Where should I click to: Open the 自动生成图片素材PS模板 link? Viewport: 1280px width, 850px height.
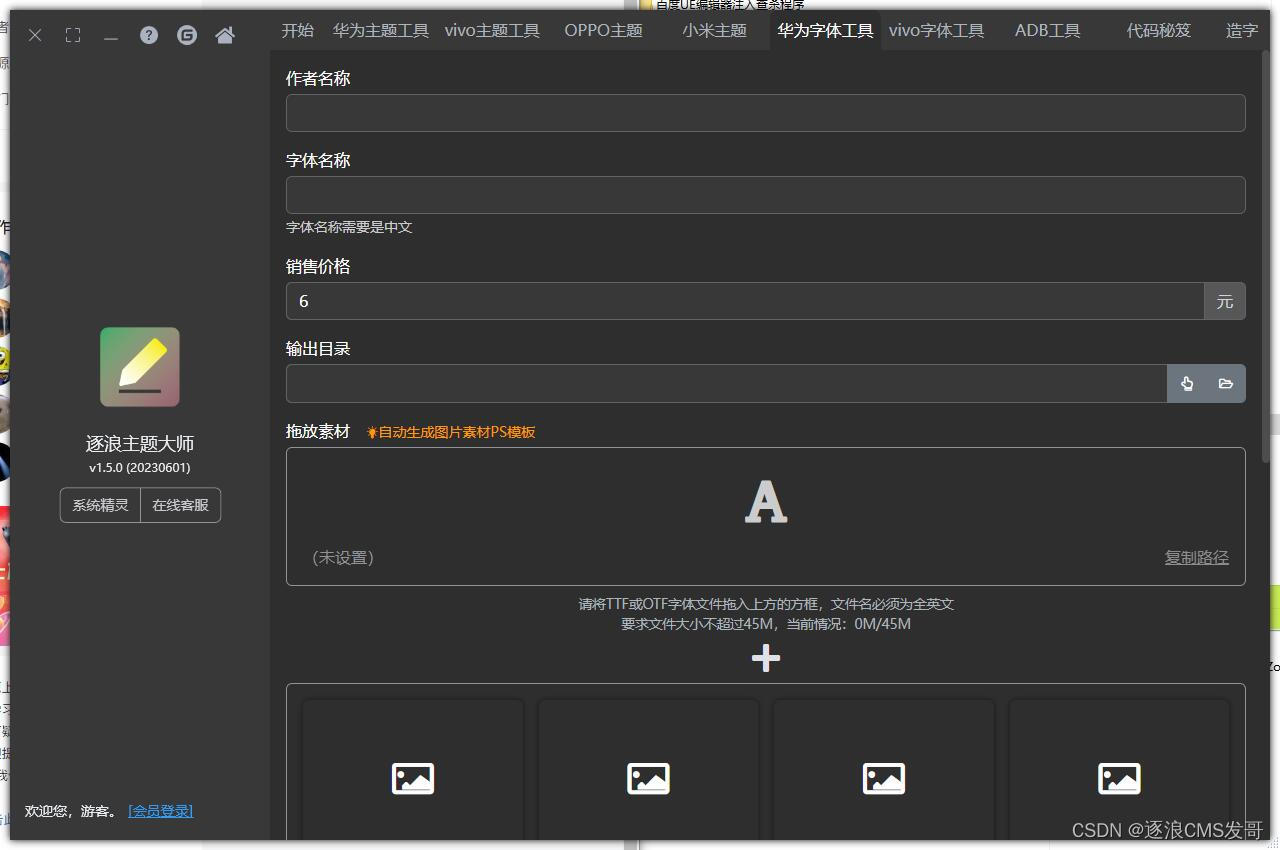pos(451,432)
